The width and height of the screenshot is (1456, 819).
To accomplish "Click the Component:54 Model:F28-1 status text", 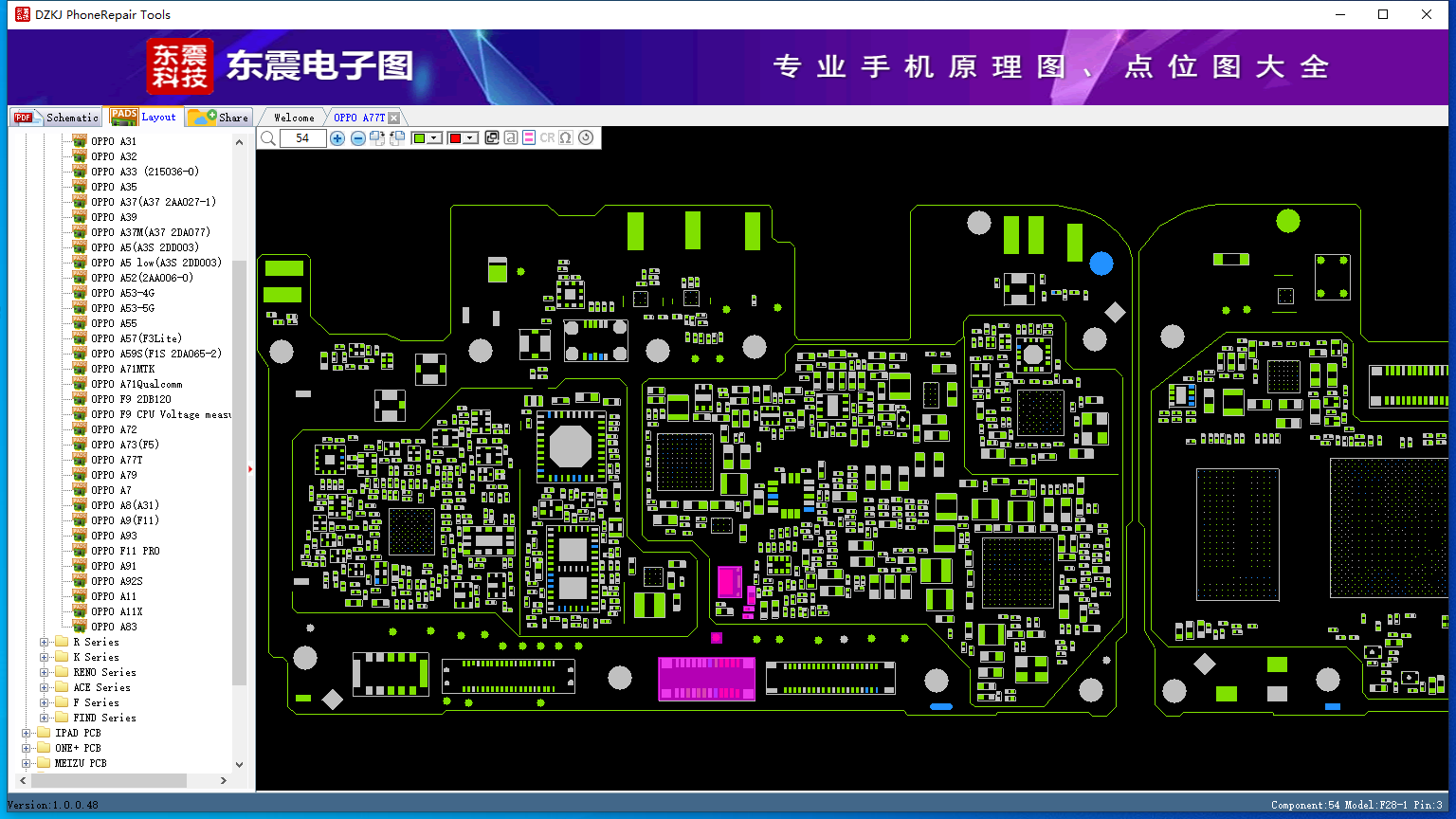I will point(1356,805).
